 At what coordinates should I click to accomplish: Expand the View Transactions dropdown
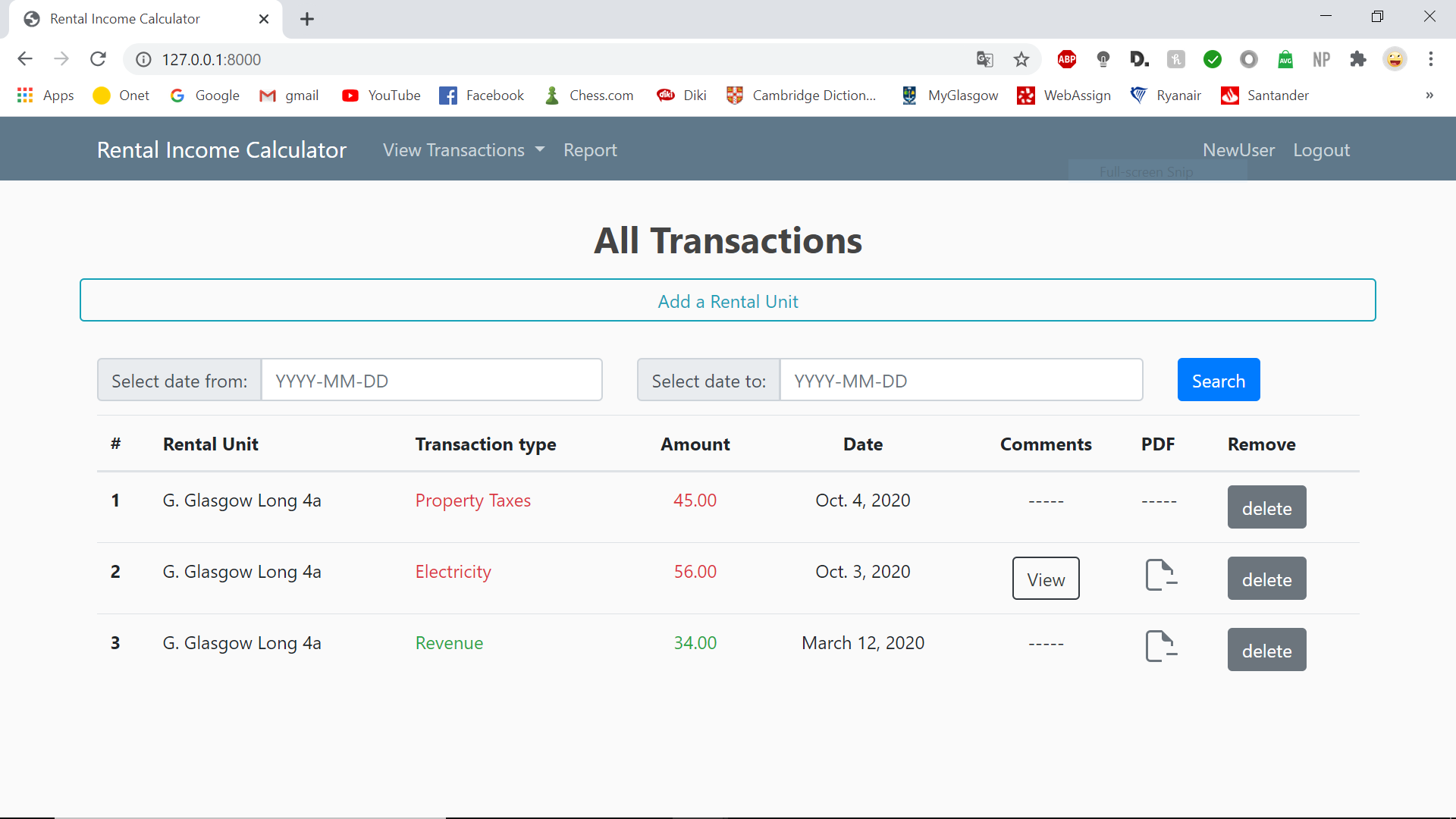(463, 150)
